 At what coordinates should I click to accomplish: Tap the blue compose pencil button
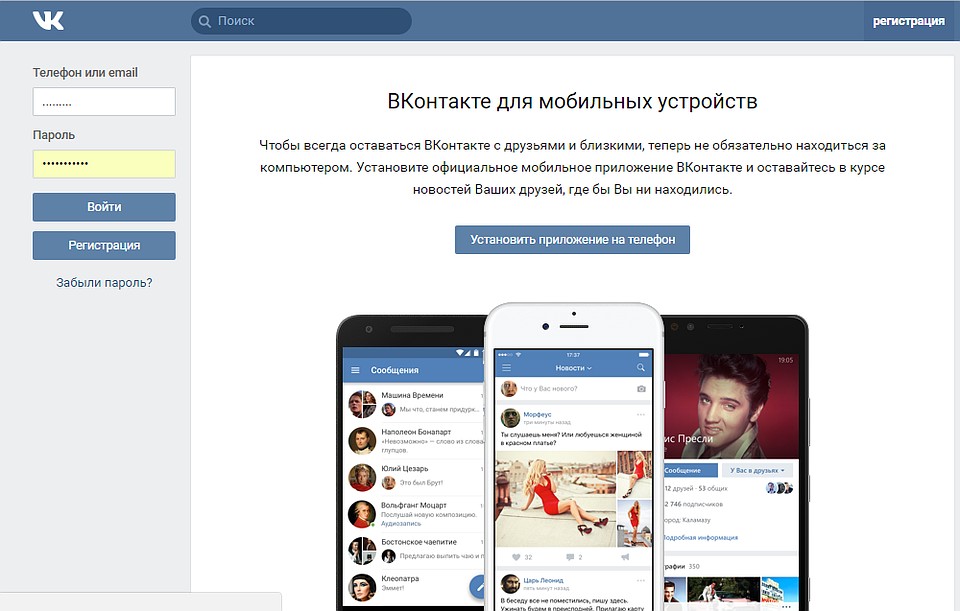(478, 588)
